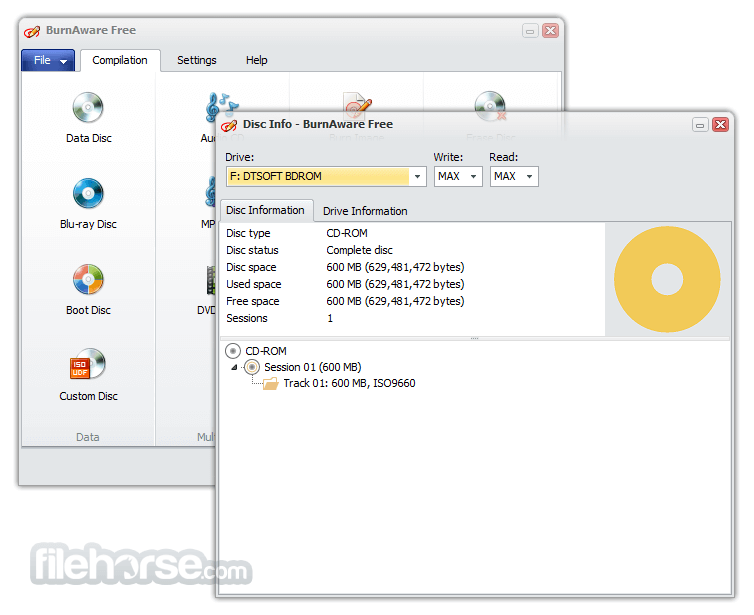This screenshot has height=615, width=754.
Task: Click the Audio CD music-notes icon
Action: 221,106
